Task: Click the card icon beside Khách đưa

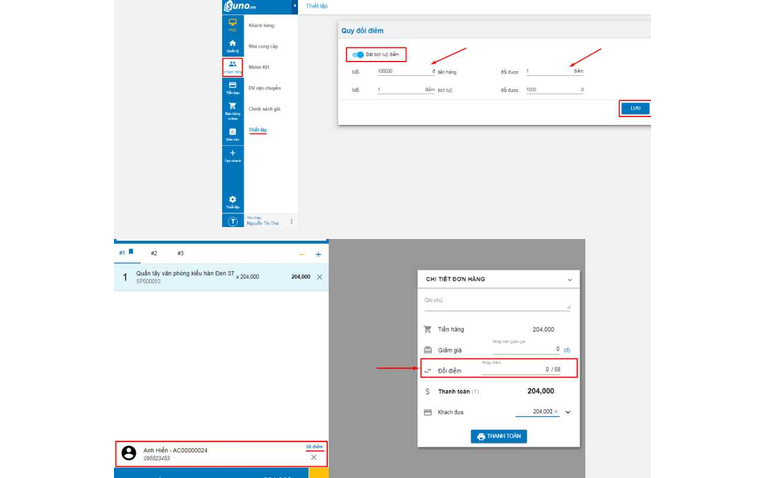Action: (x=428, y=413)
